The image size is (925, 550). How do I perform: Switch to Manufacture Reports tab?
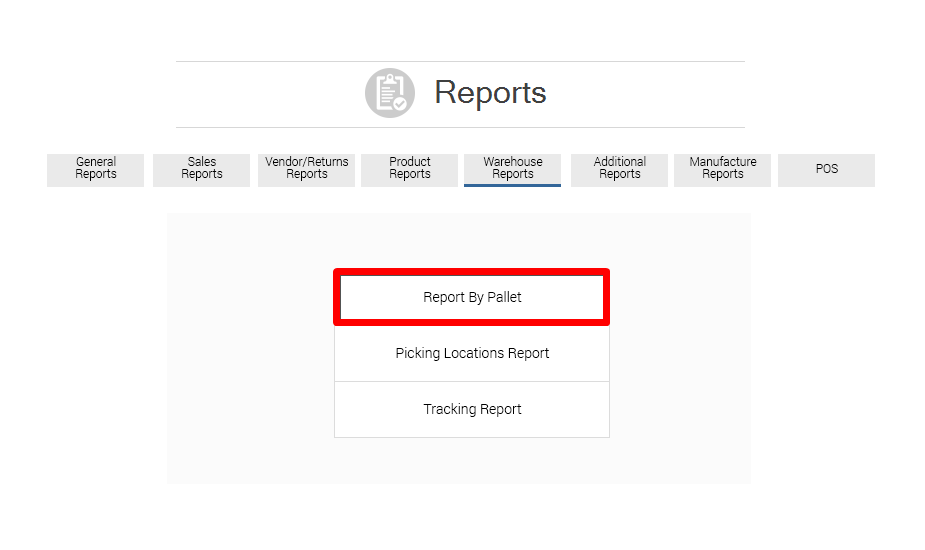pos(723,168)
